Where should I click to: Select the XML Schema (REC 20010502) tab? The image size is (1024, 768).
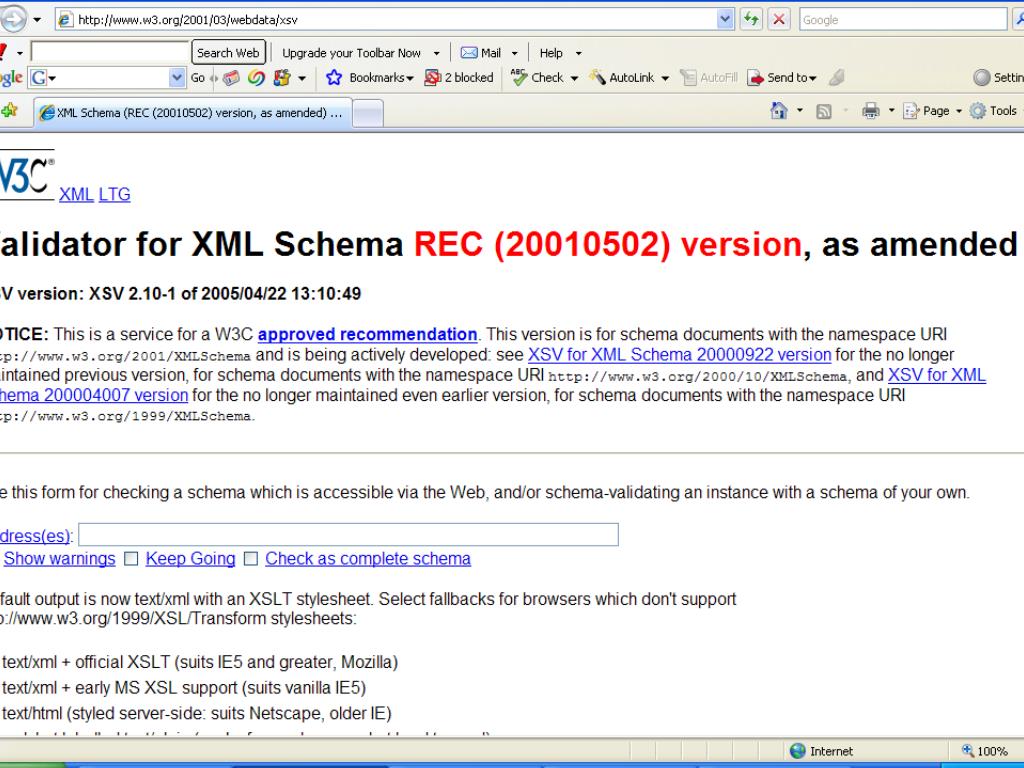[x=193, y=113]
